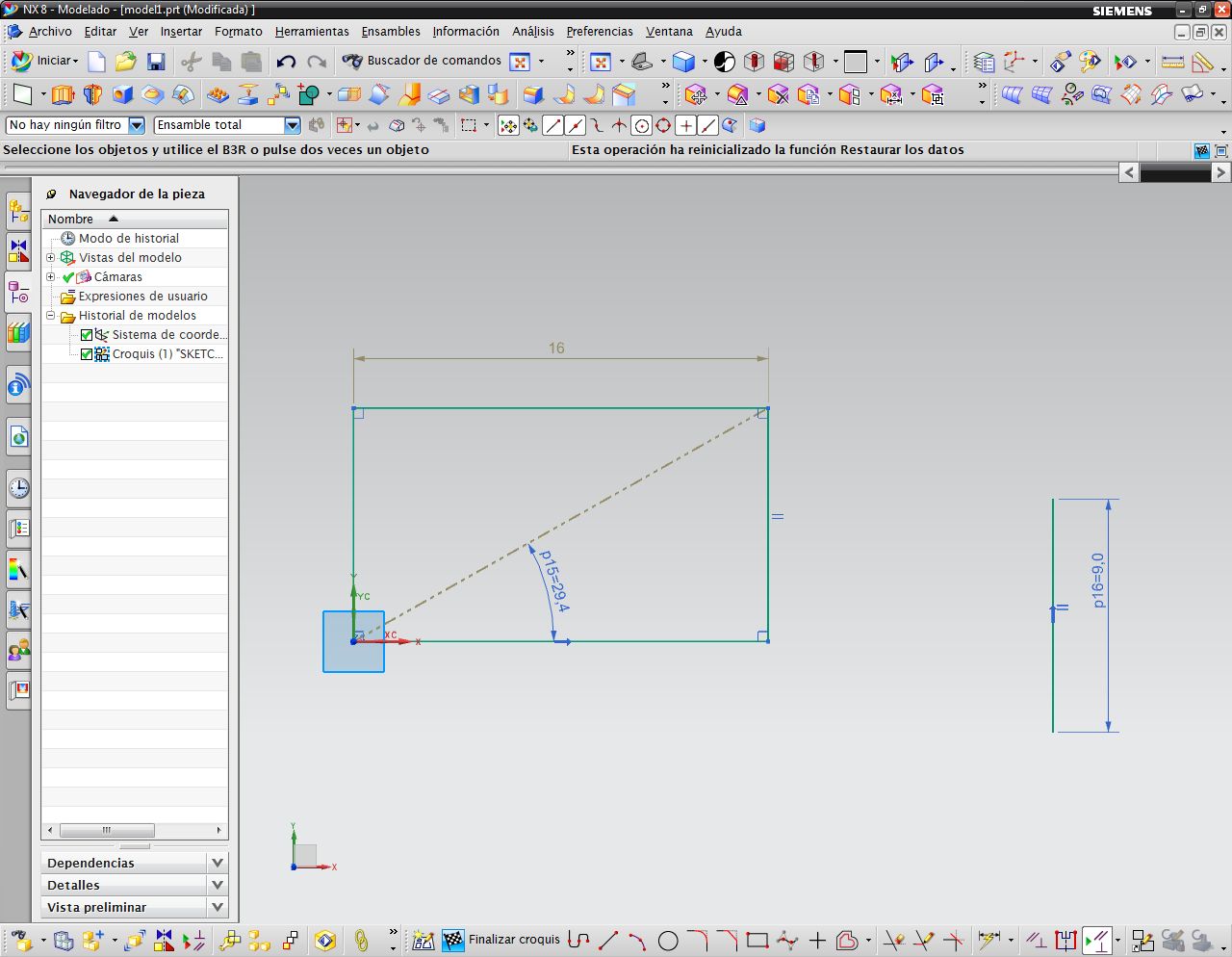Select the Revolve feature icon
This screenshot has width=1232, height=957.
tap(92, 94)
